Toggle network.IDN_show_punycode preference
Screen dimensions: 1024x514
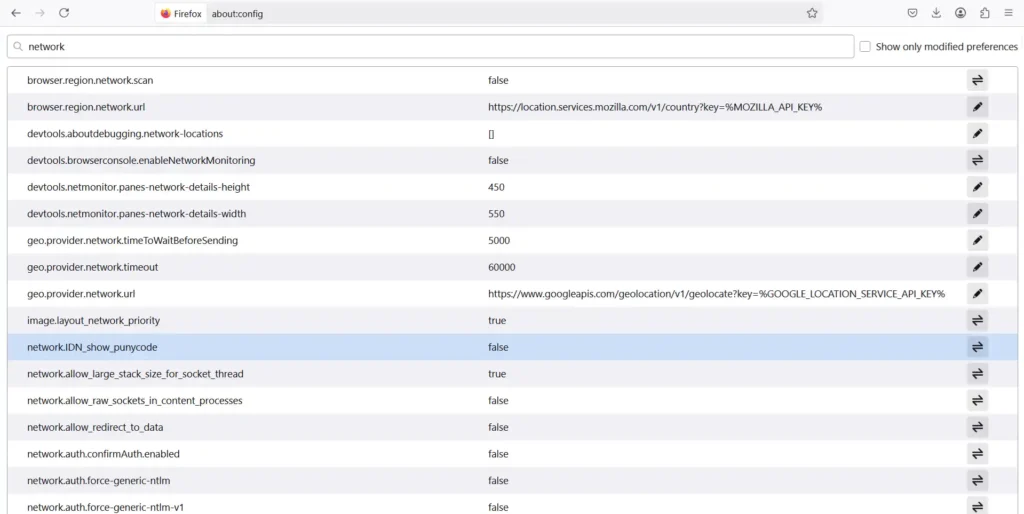click(x=977, y=347)
